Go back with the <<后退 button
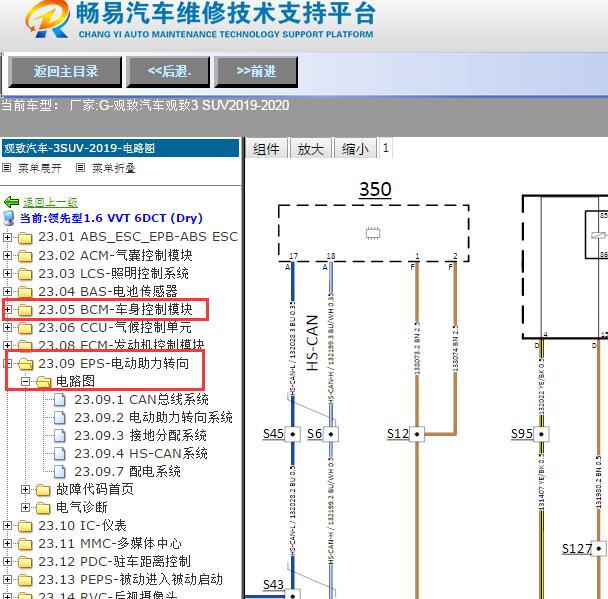This screenshot has height=599, width=608. click(168, 71)
